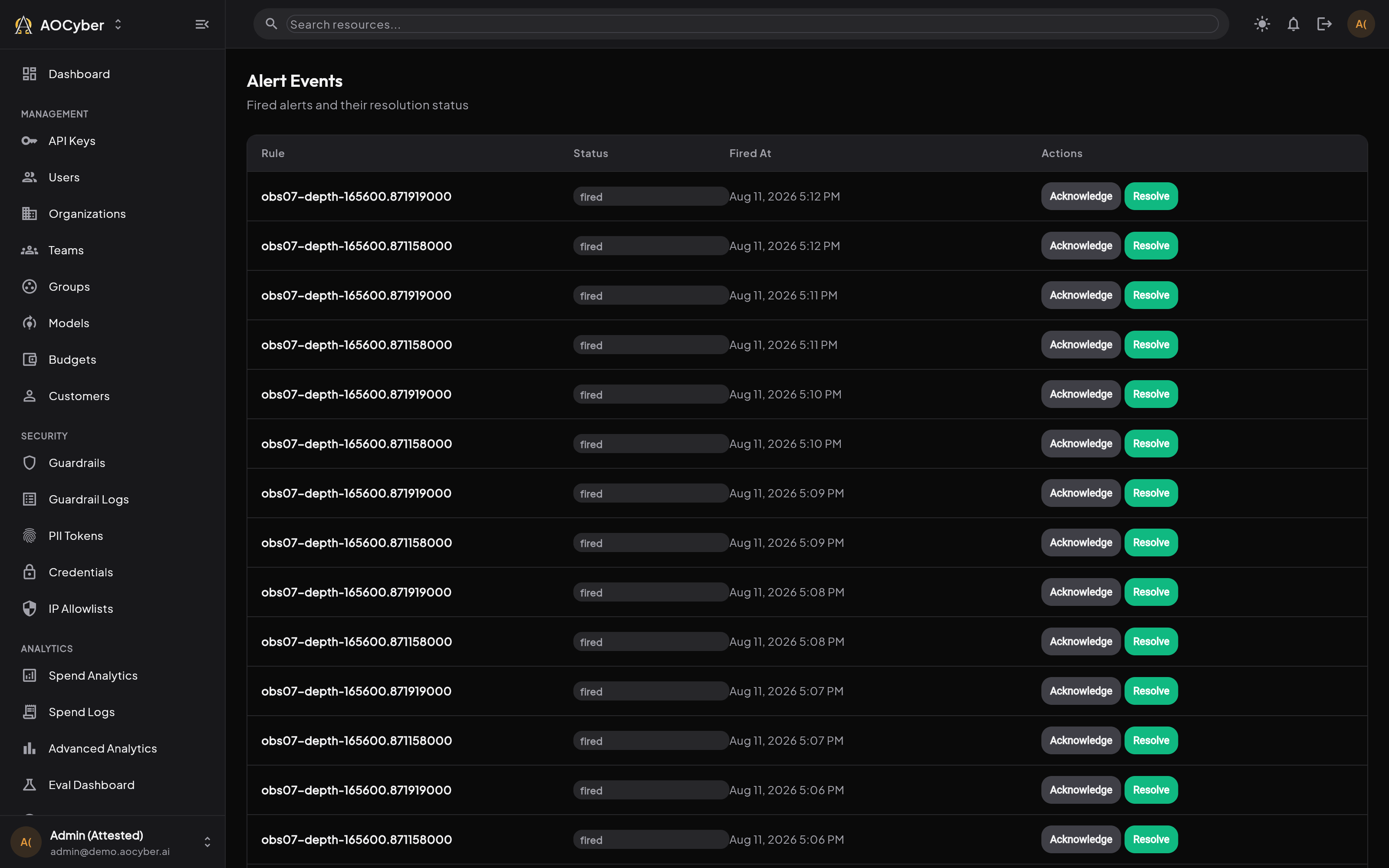Resolve the 5:09 PM 871919000 alert
This screenshot has height=868, width=1389.
(x=1151, y=493)
